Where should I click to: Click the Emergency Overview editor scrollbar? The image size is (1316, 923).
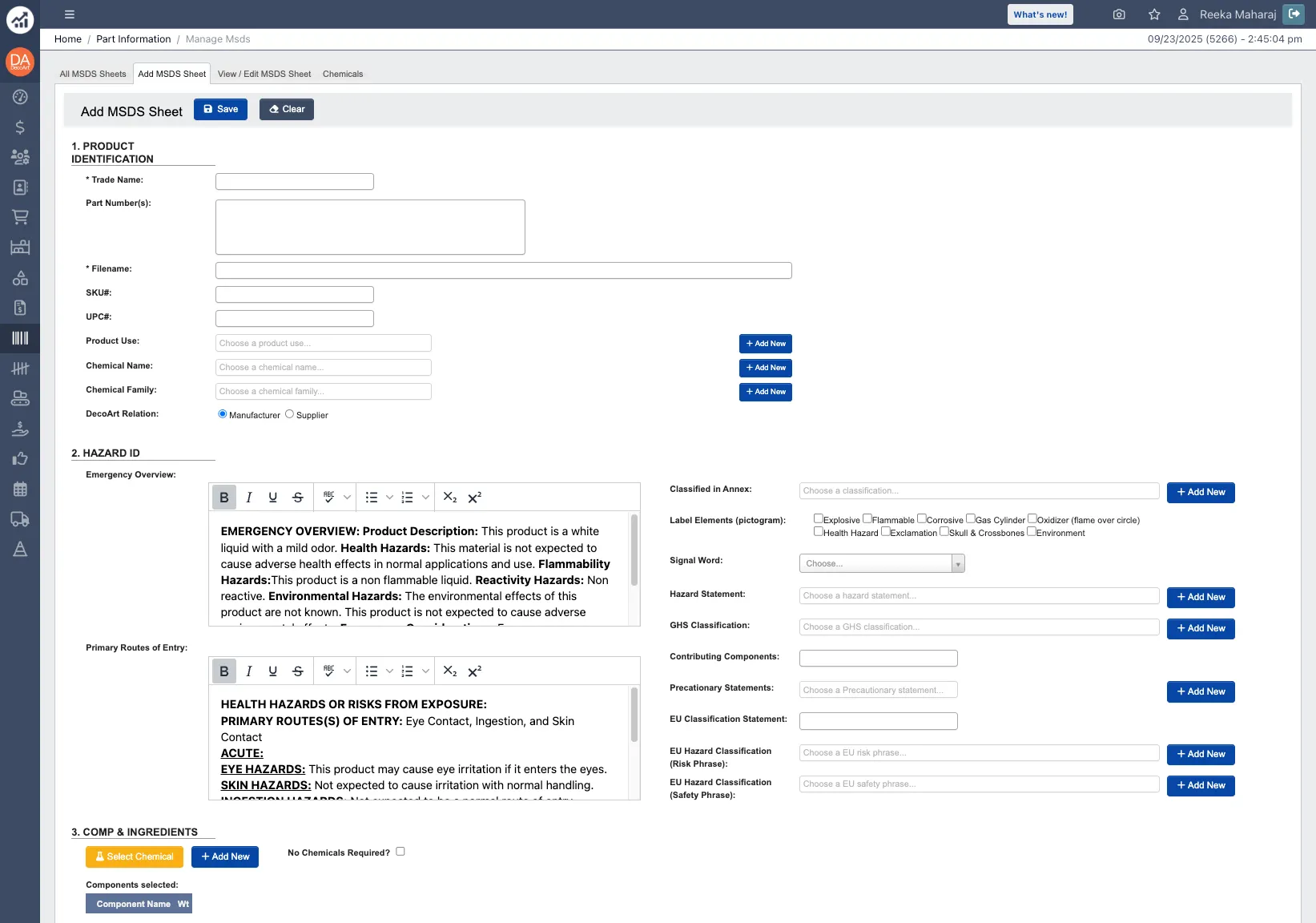634,551
